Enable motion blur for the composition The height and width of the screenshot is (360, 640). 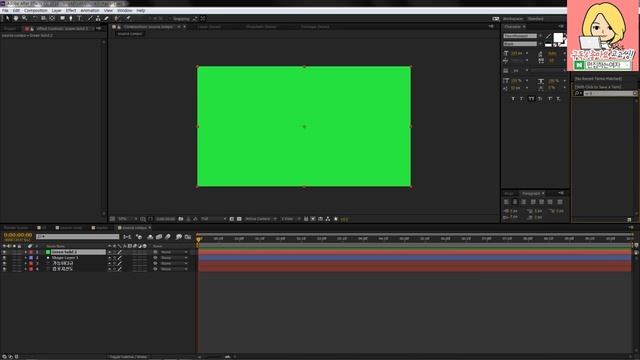point(168,237)
